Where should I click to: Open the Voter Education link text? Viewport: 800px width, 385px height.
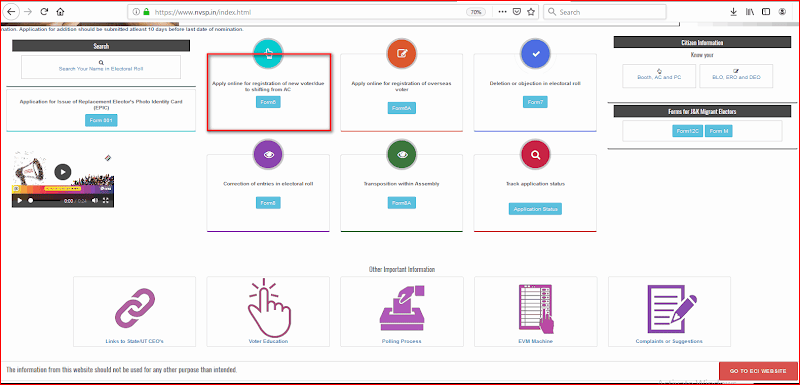268,341
